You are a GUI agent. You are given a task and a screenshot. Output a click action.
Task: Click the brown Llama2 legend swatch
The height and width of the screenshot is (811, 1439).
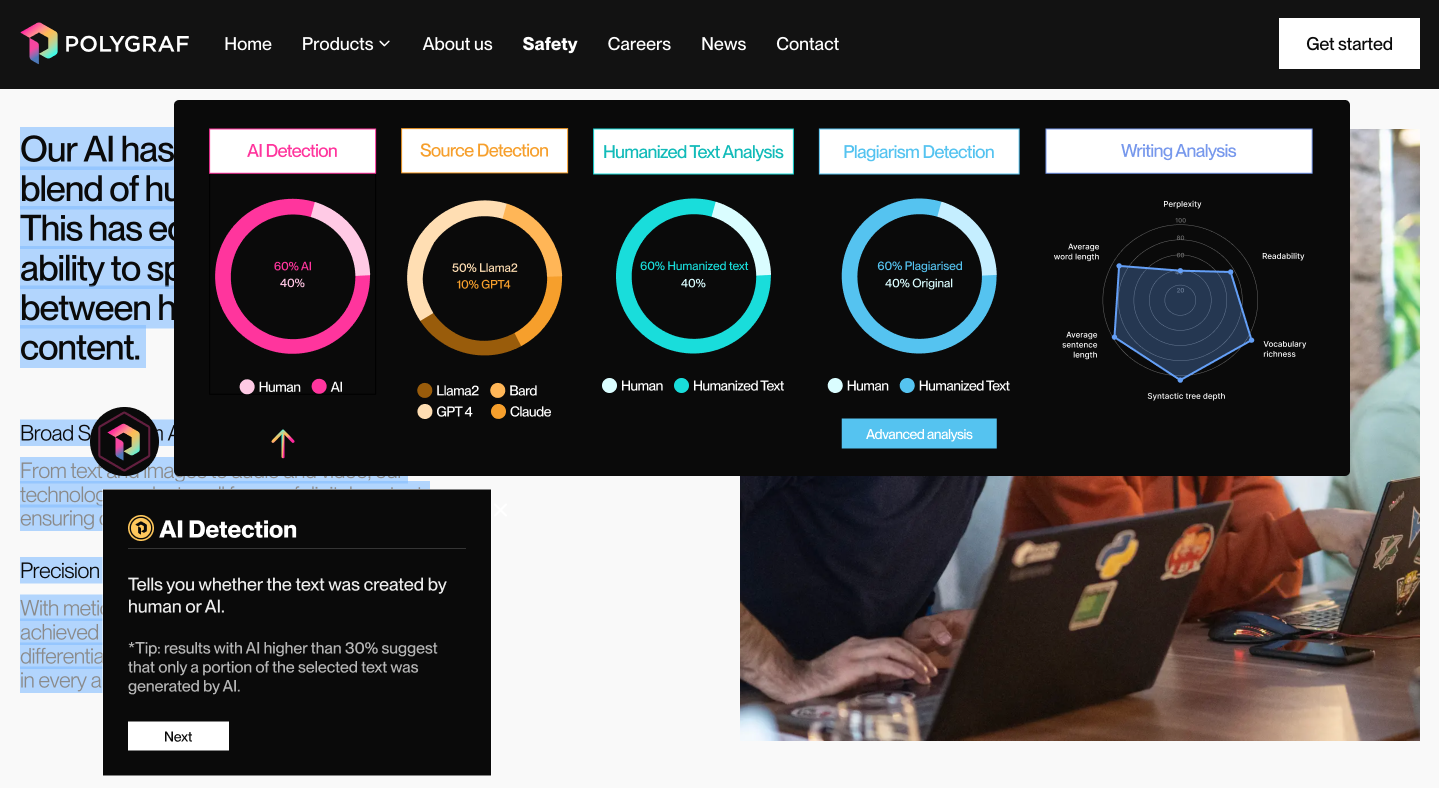pos(424,391)
